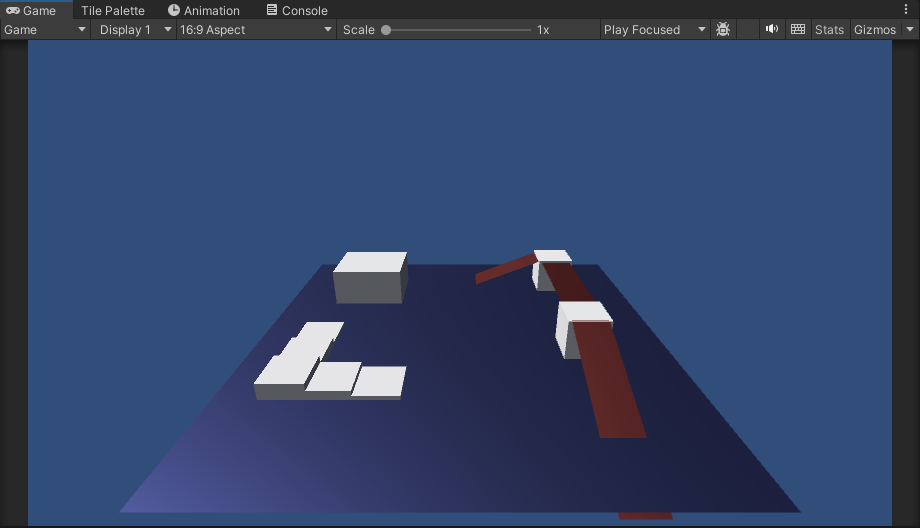Click the large gray cube in scene
The image size is (920, 528).
click(370, 277)
